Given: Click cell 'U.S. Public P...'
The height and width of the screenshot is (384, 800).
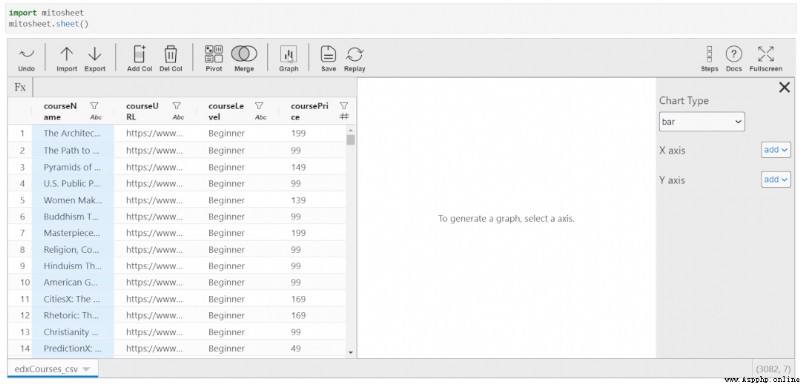Looking at the screenshot, I should (73, 183).
